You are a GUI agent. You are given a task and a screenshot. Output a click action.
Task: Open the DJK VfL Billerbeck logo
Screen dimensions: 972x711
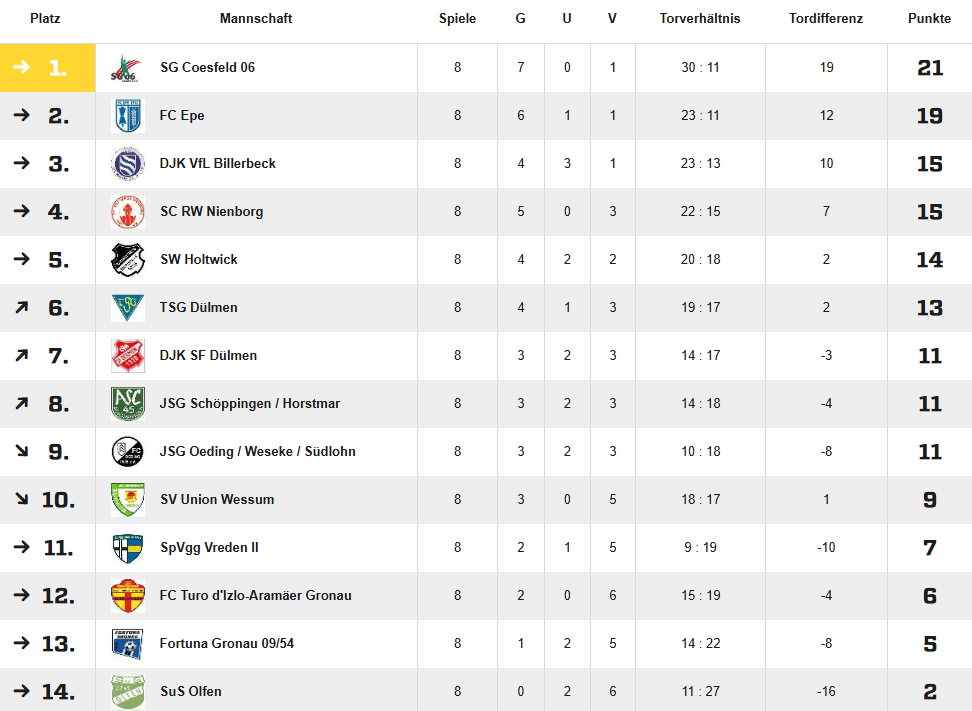[x=128, y=164]
